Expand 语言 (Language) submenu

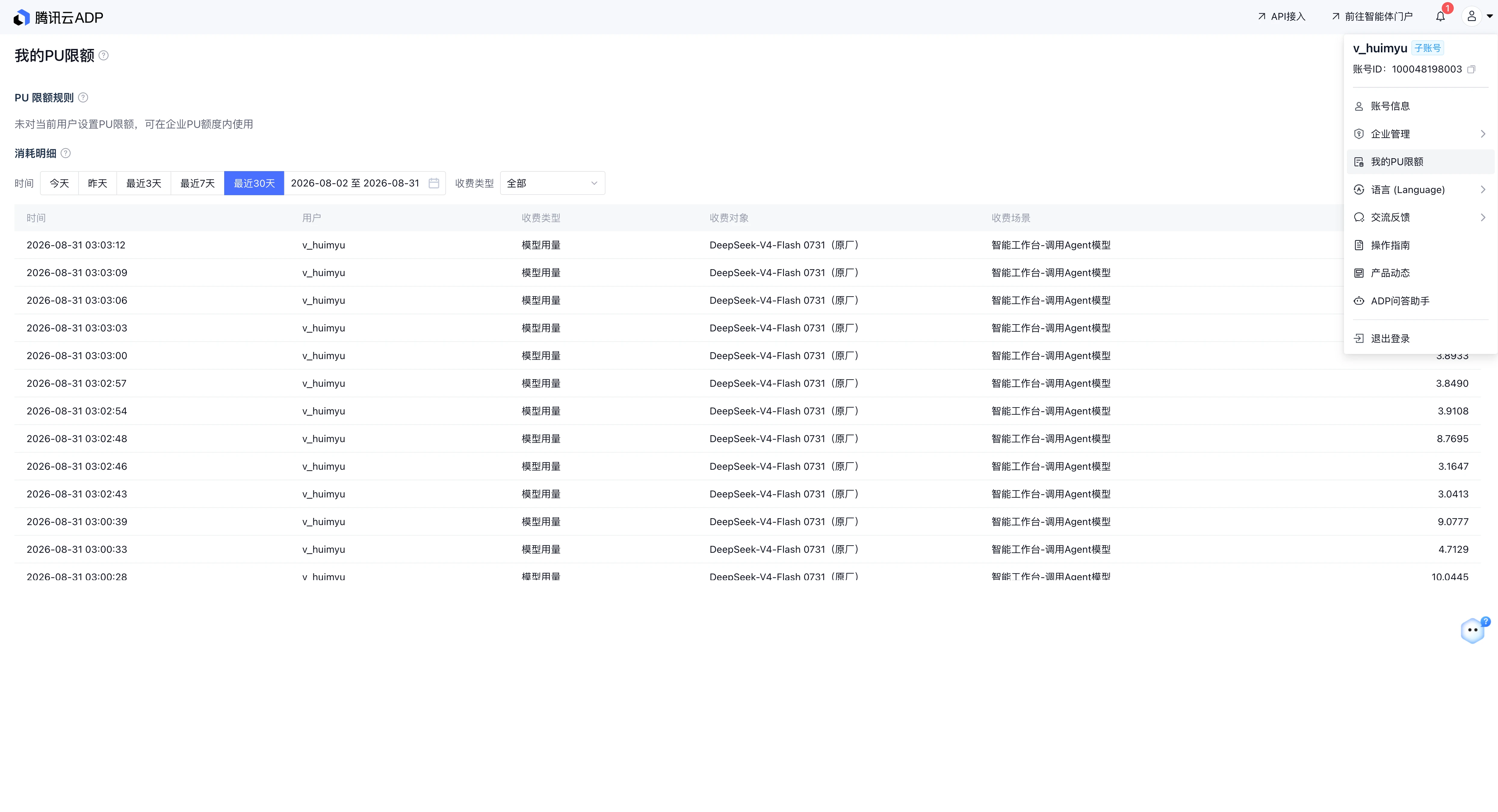pos(1420,189)
